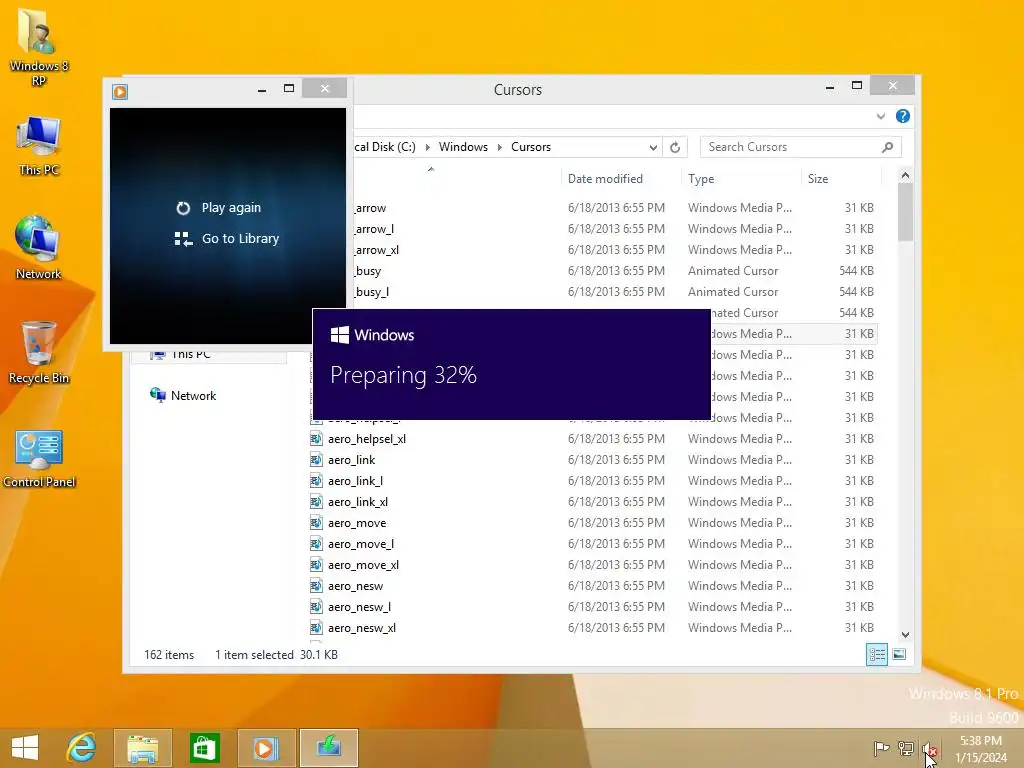Select the aero_link file

coord(351,460)
